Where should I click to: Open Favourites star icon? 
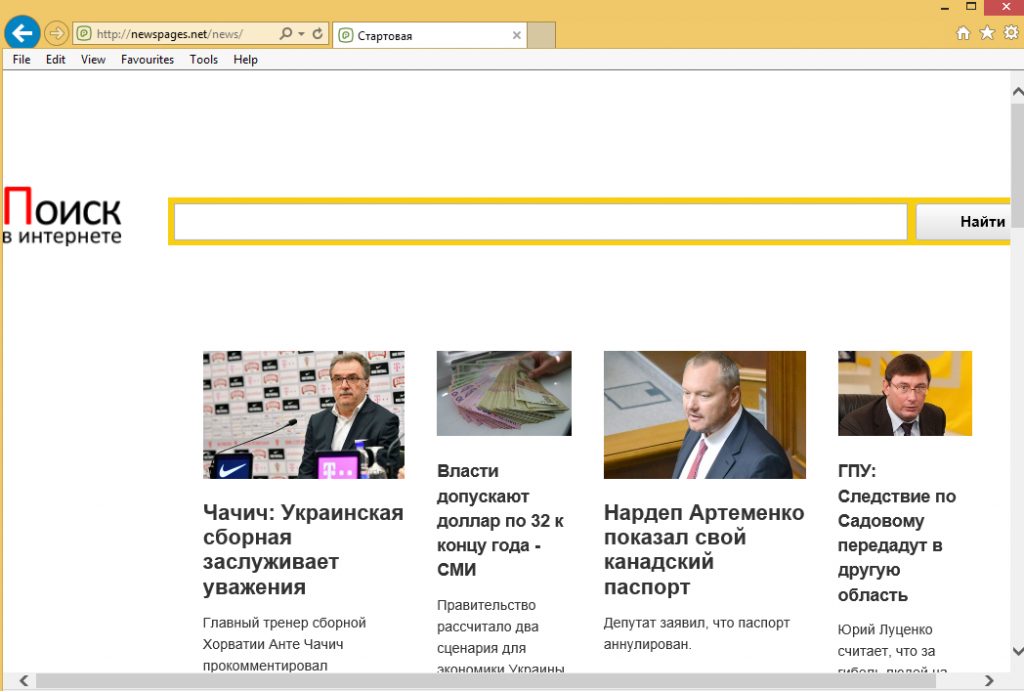point(986,33)
